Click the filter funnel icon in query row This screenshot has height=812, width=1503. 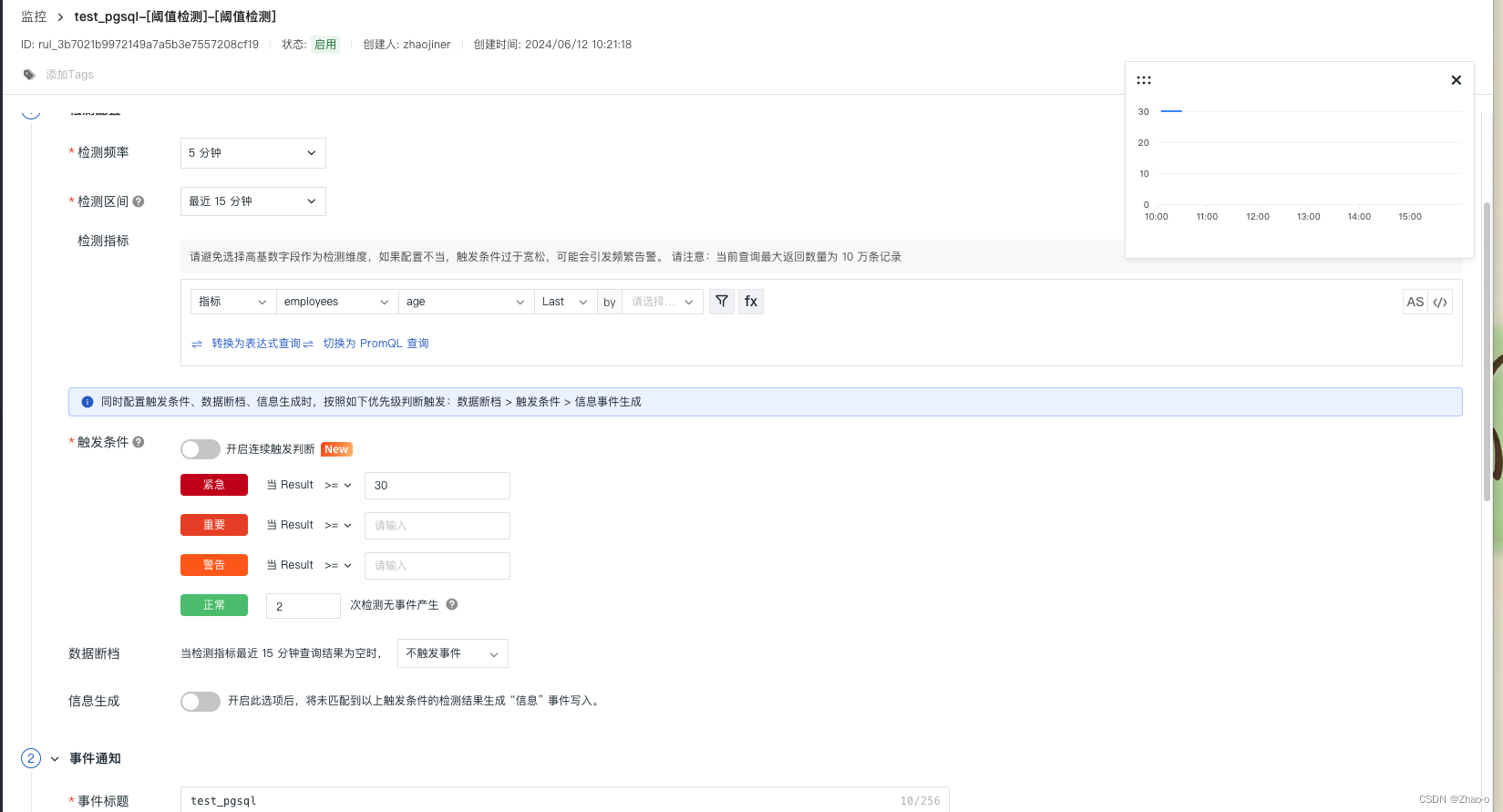click(722, 302)
